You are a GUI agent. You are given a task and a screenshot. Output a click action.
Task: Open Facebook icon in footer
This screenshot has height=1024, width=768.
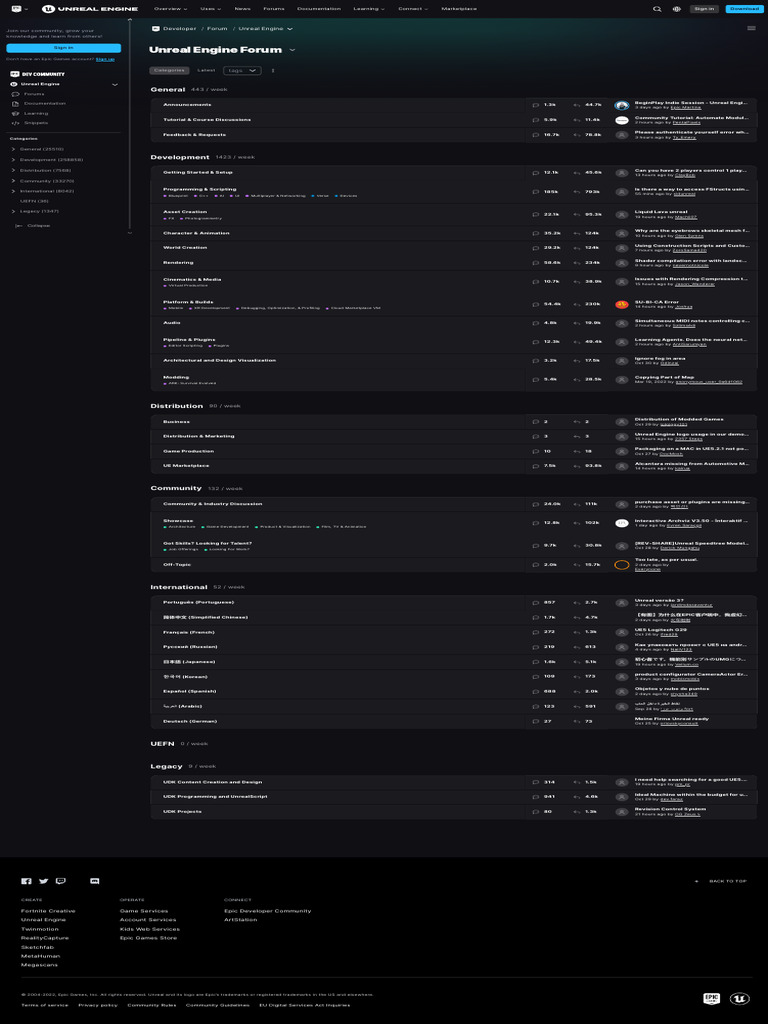click(26, 881)
